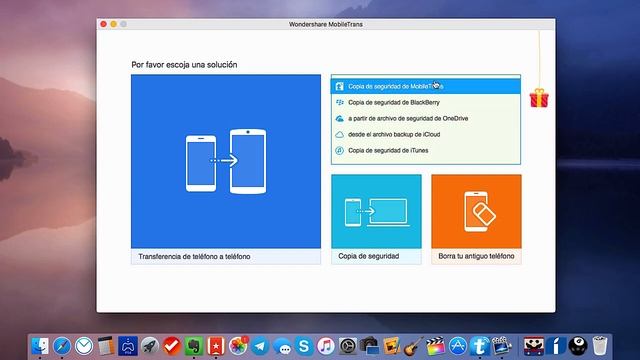The height and width of the screenshot is (360, 640).
Task: Click the BlackBerry logo icon in list
Action: (340, 102)
